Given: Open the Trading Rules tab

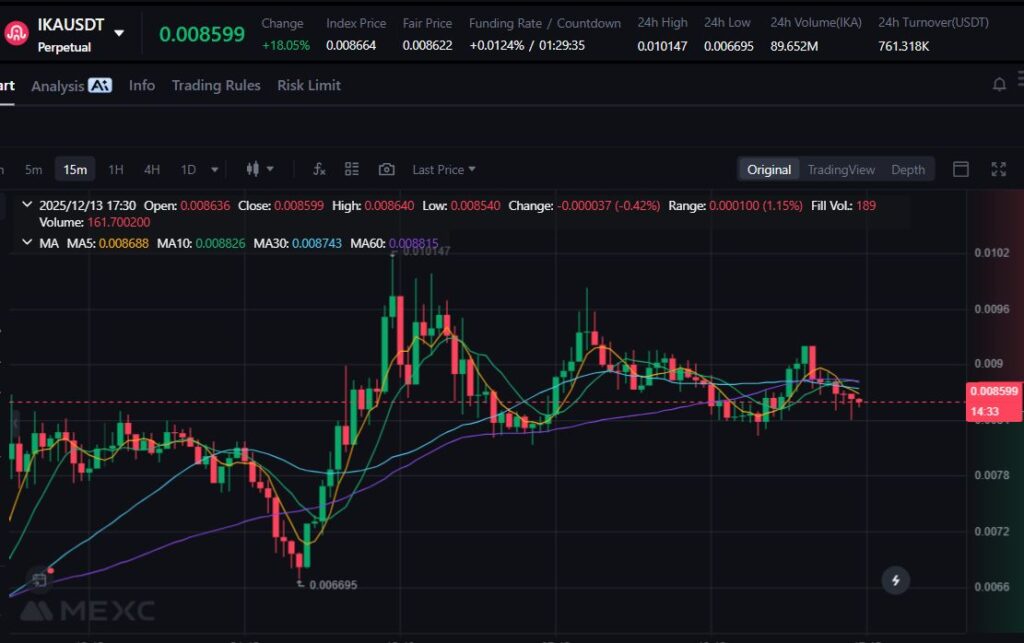Looking at the screenshot, I should tap(216, 85).
